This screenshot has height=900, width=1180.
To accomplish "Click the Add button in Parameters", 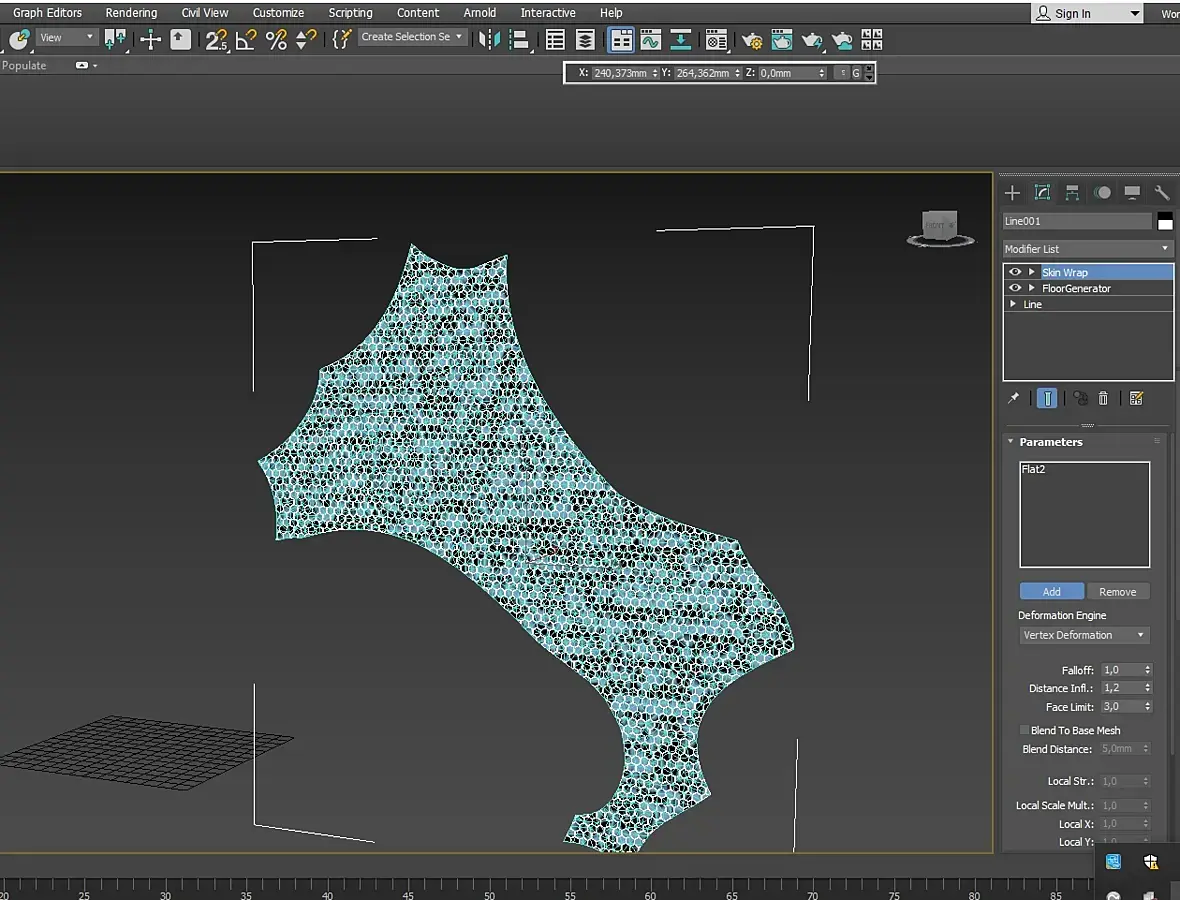I will pos(1051,591).
